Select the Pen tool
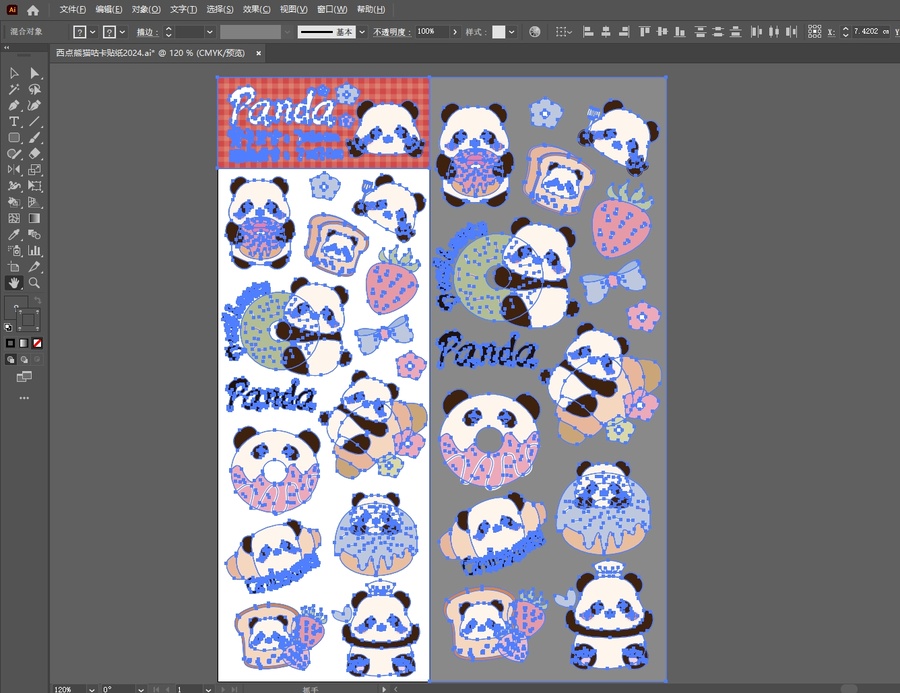The height and width of the screenshot is (693, 900). (14, 105)
